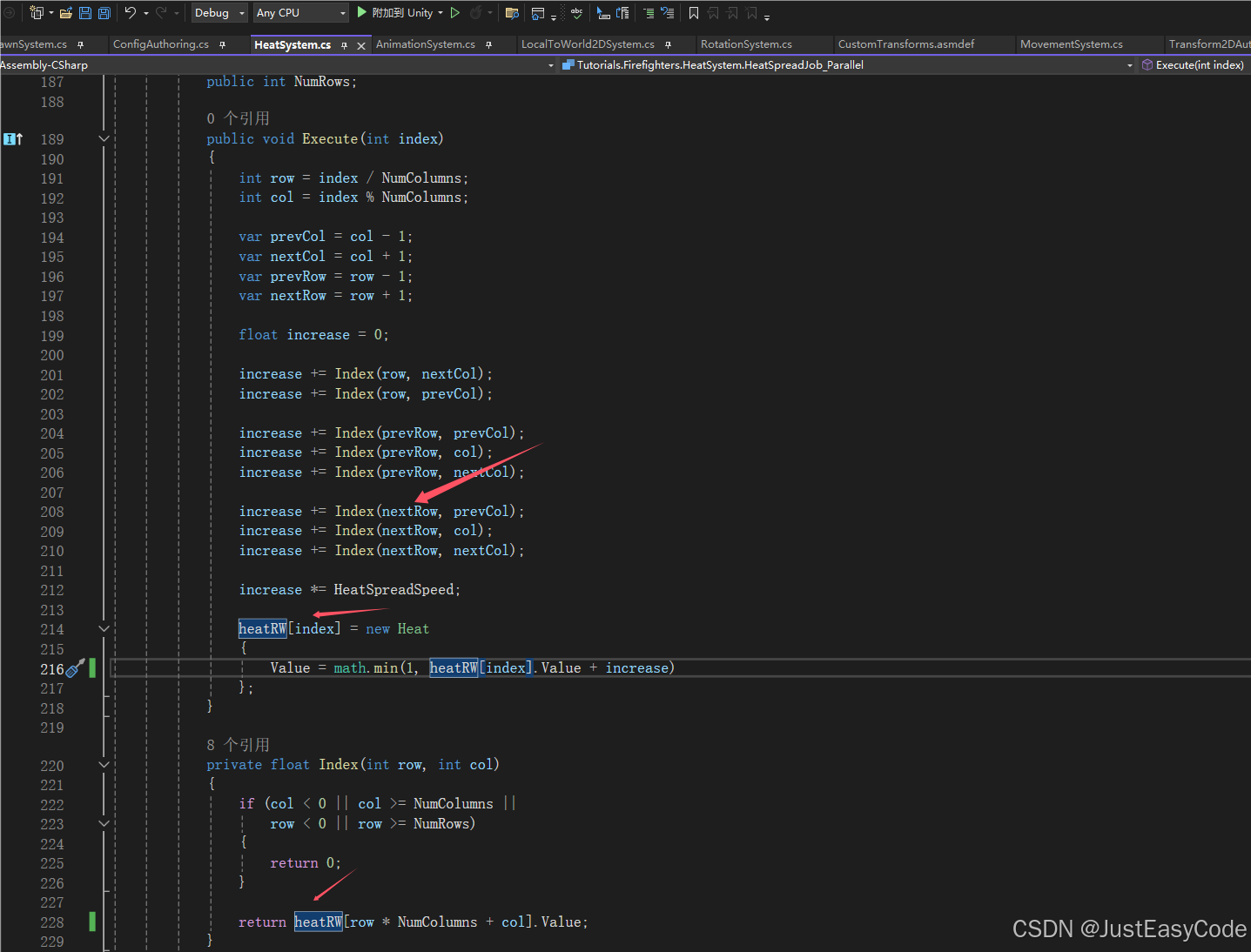Click the code document toolbar icon right of cursor

point(622,12)
